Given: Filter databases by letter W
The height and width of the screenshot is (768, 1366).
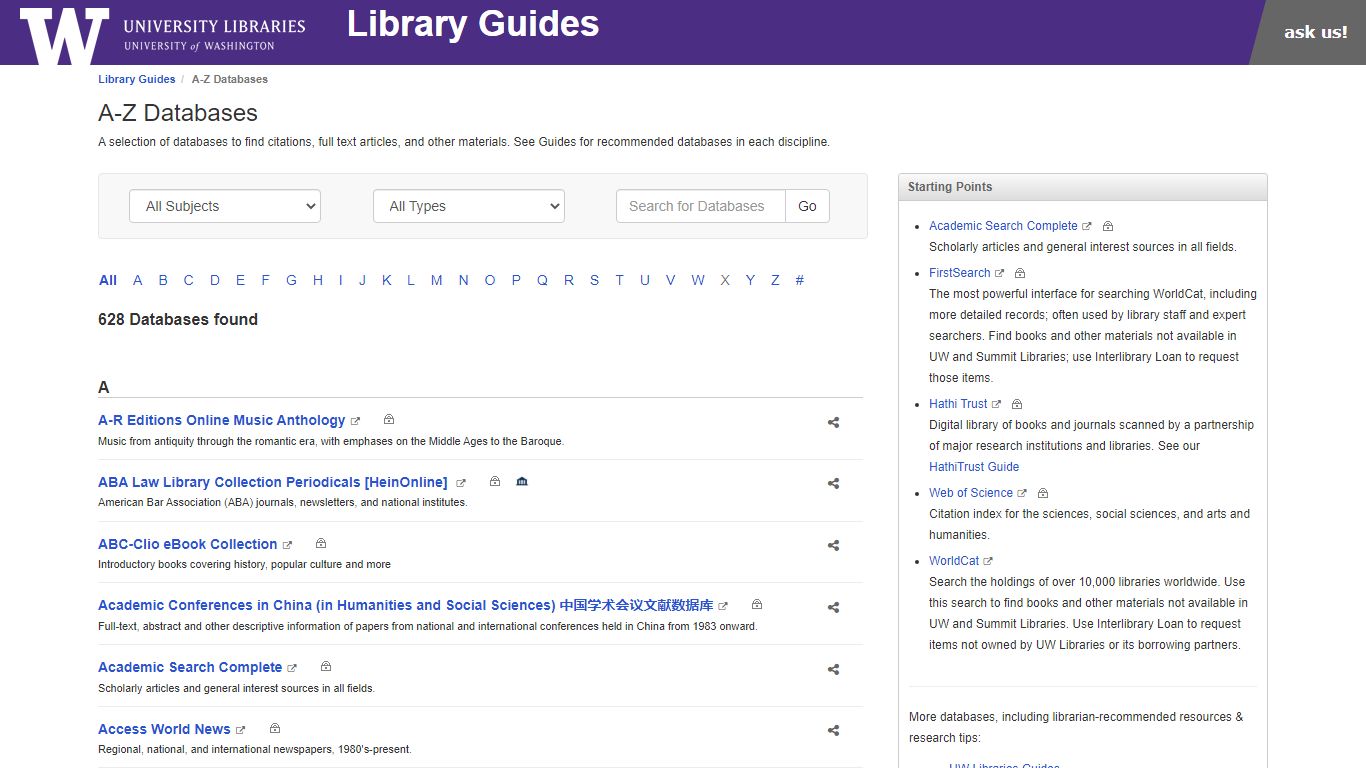Looking at the screenshot, I should (x=698, y=280).
